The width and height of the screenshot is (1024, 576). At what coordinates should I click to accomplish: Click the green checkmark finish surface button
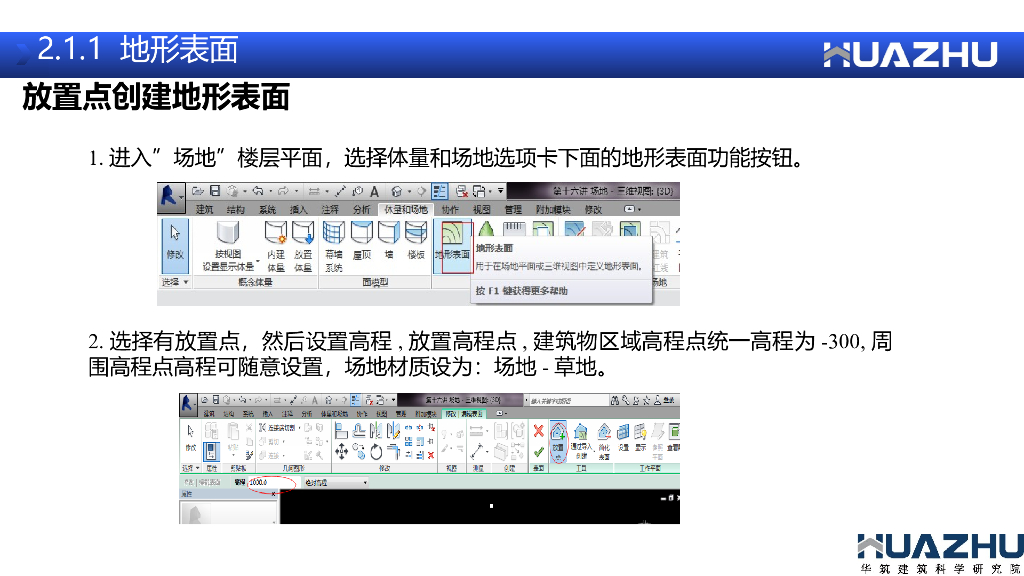click(x=539, y=452)
